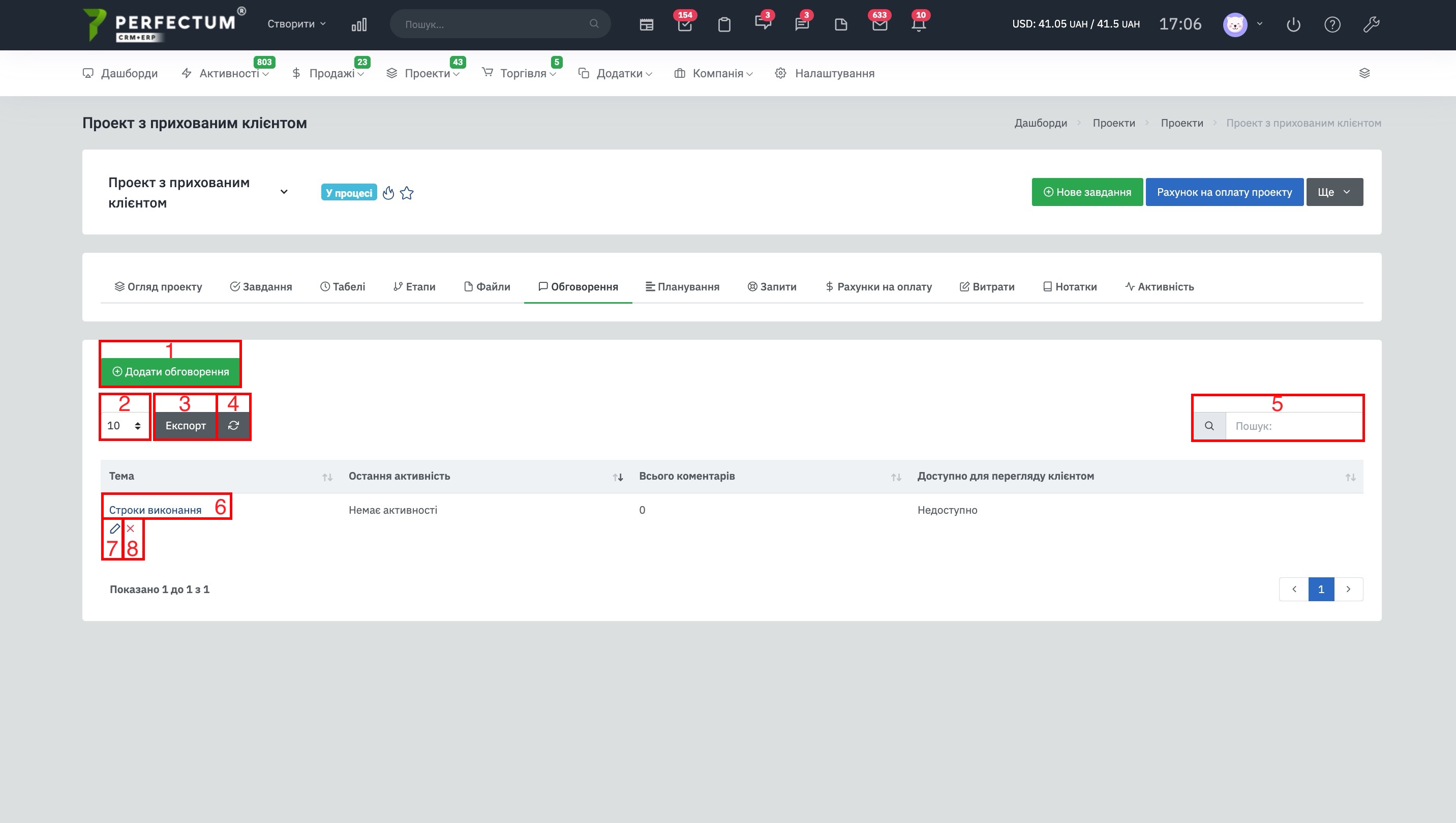
Task: Open the Строки виконання discussion link
Action: [155, 510]
